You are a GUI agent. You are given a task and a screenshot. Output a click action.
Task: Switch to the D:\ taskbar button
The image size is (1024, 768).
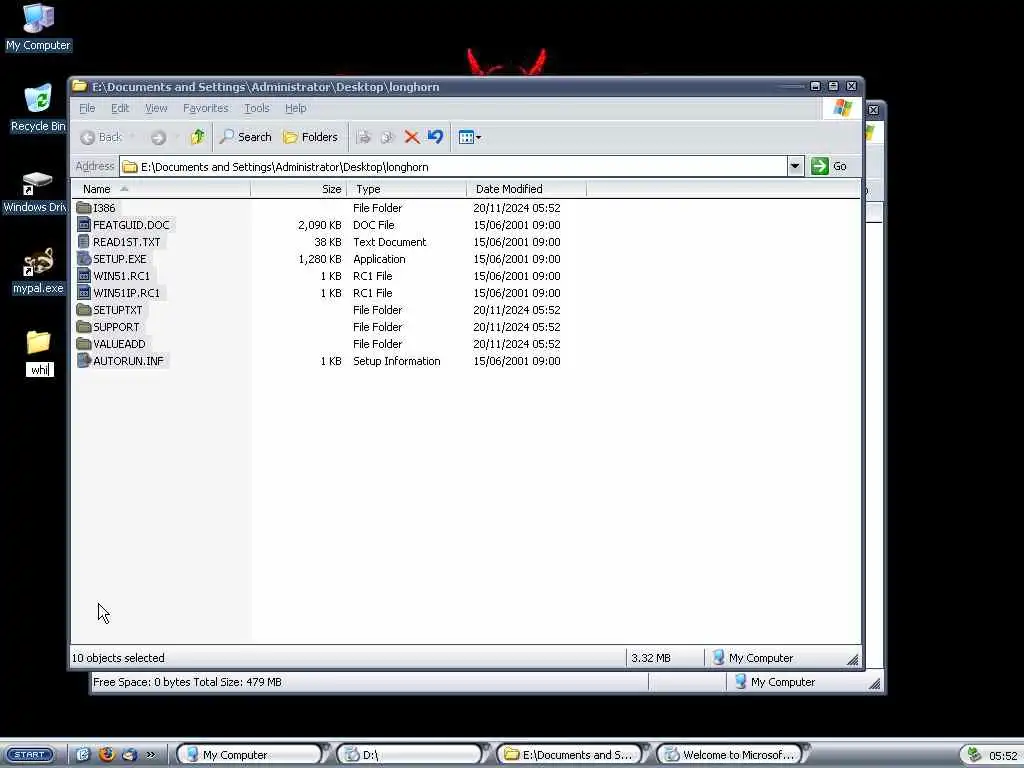click(x=410, y=754)
